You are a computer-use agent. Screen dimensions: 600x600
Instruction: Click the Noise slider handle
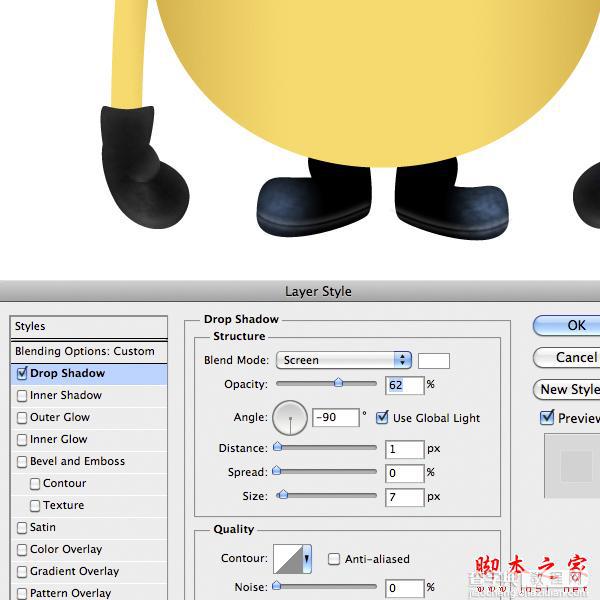[276, 585]
